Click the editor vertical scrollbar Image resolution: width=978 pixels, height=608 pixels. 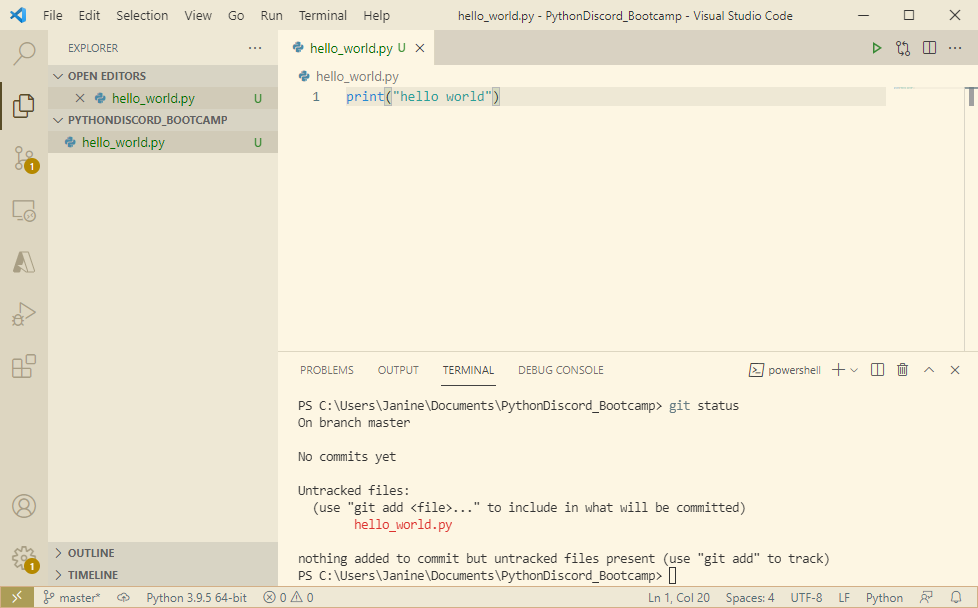point(971,218)
